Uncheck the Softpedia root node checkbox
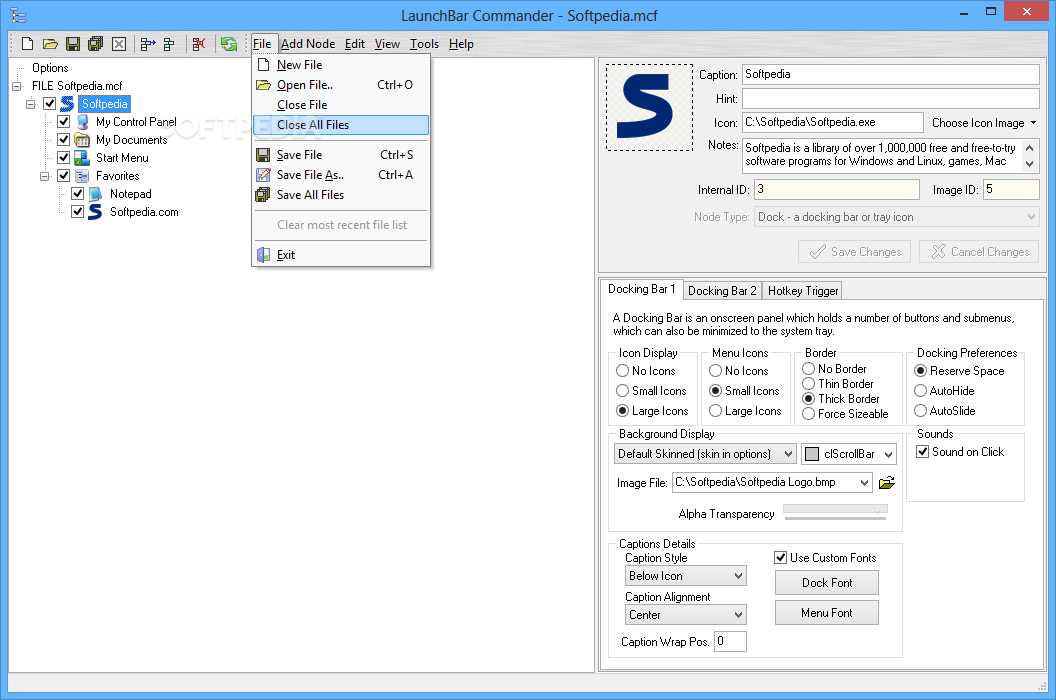Viewport: 1056px width, 700px height. (x=49, y=104)
